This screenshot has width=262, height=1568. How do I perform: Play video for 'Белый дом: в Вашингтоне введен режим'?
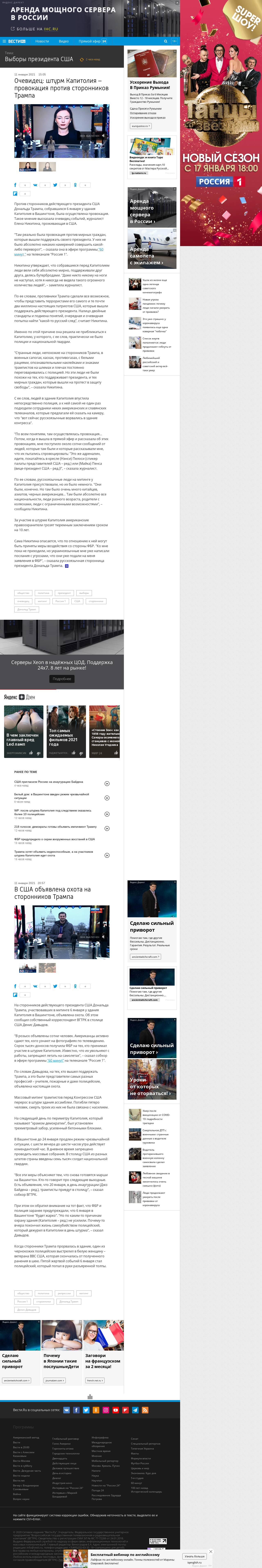(107, 798)
